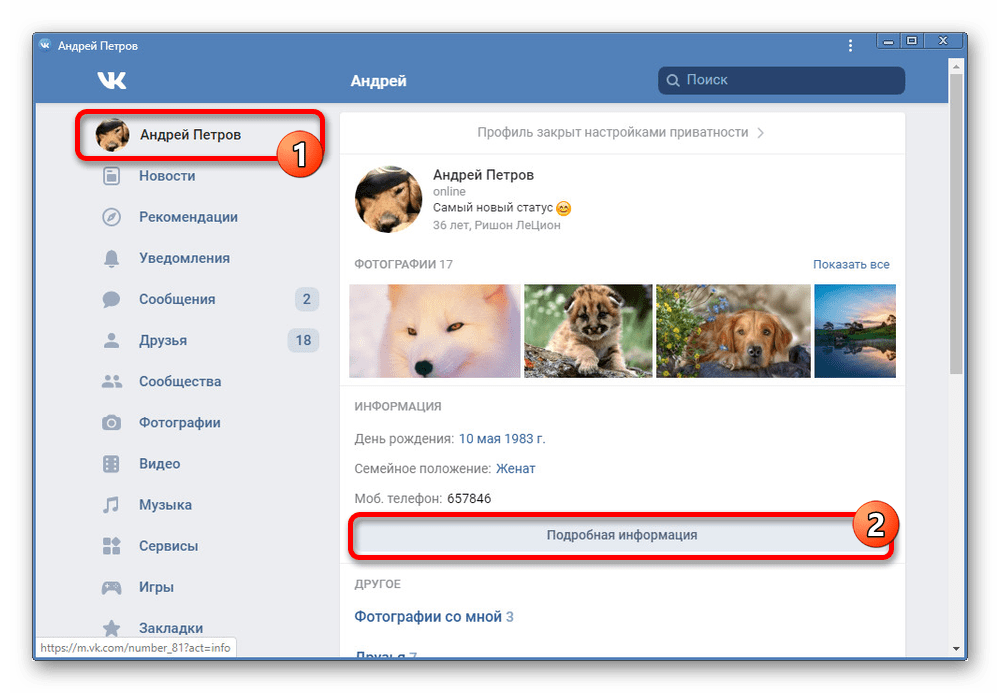Viewport: 1000px width, 693px height.
Task: Click the vertical scrollbar thumb
Action: pyautogui.click(x=955, y=223)
